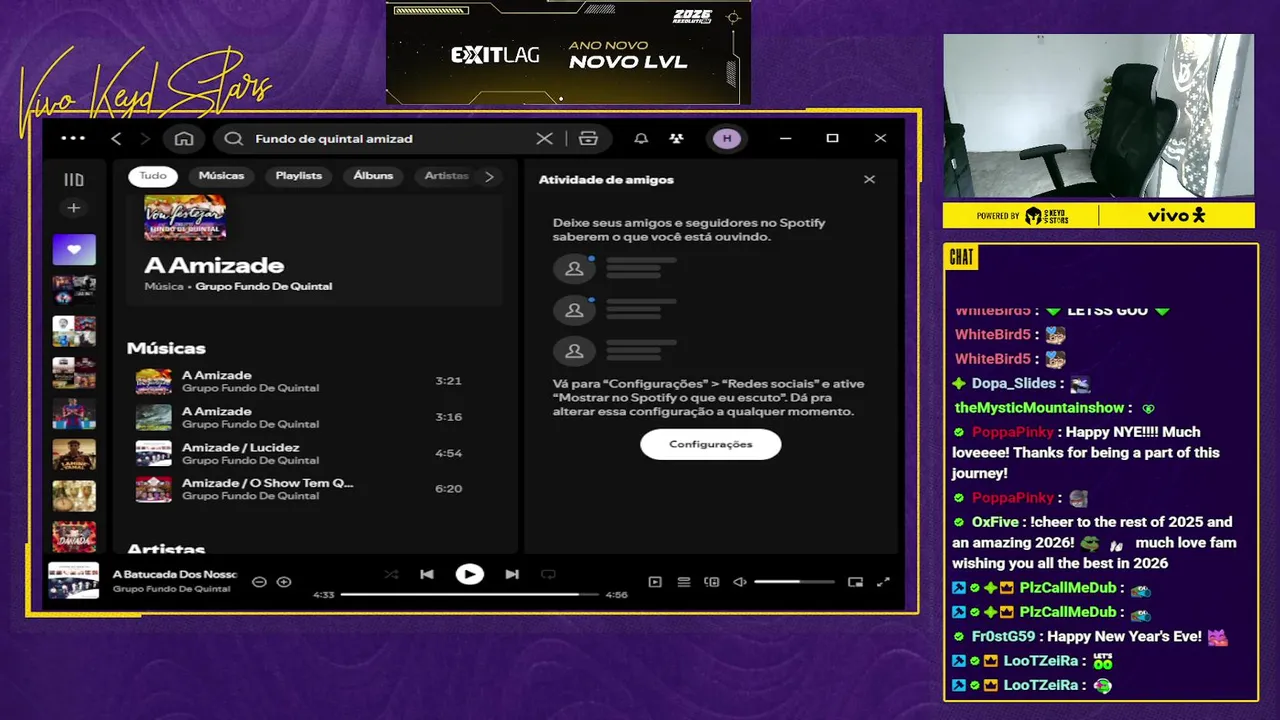Toggle repeat mode
This screenshot has height=720, width=1280.
pyautogui.click(x=548, y=574)
